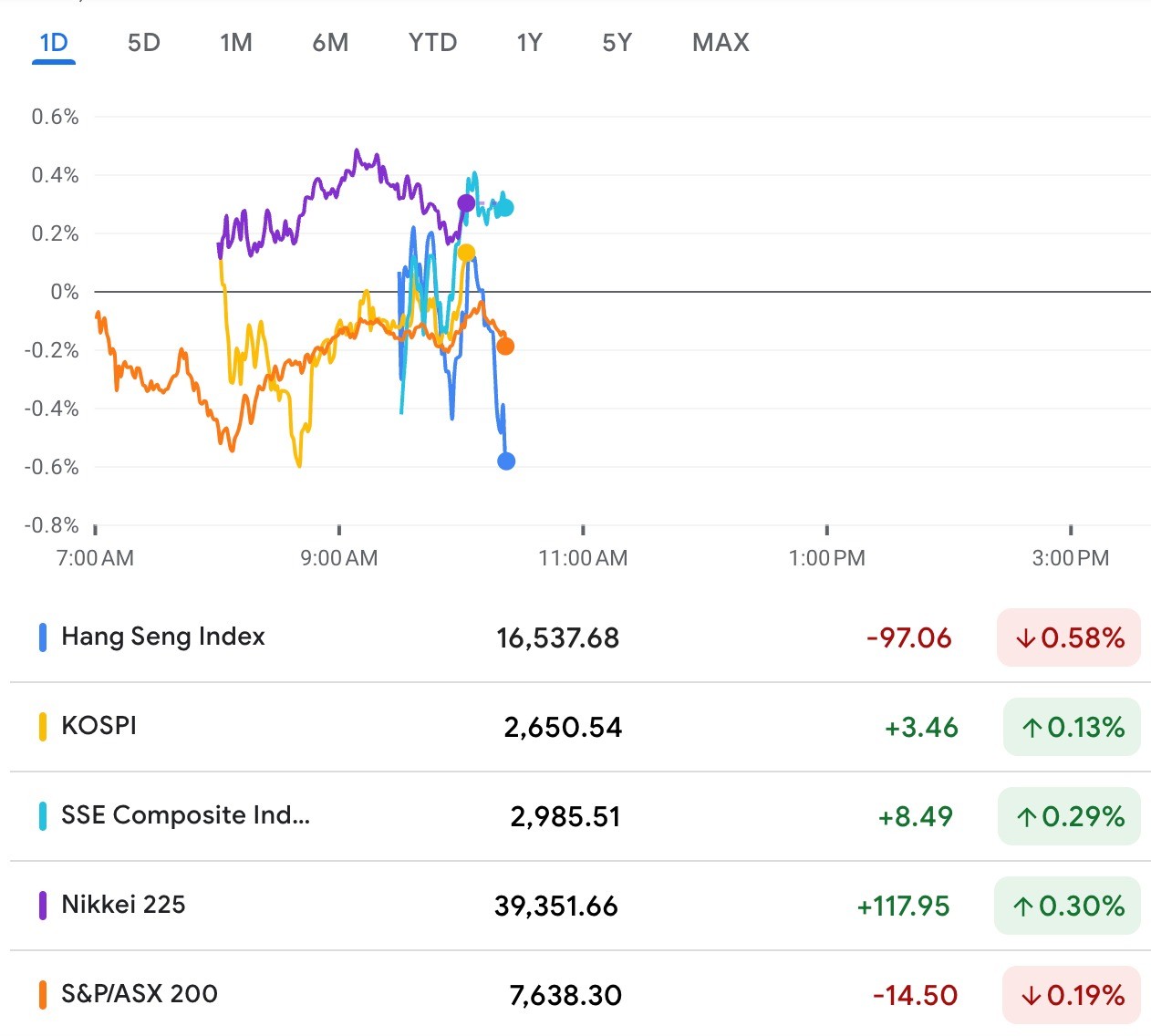Click S&P/ASX 200 down 0.19% badge
This screenshot has width=1151, height=1036.
pyautogui.click(x=1072, y=995)
